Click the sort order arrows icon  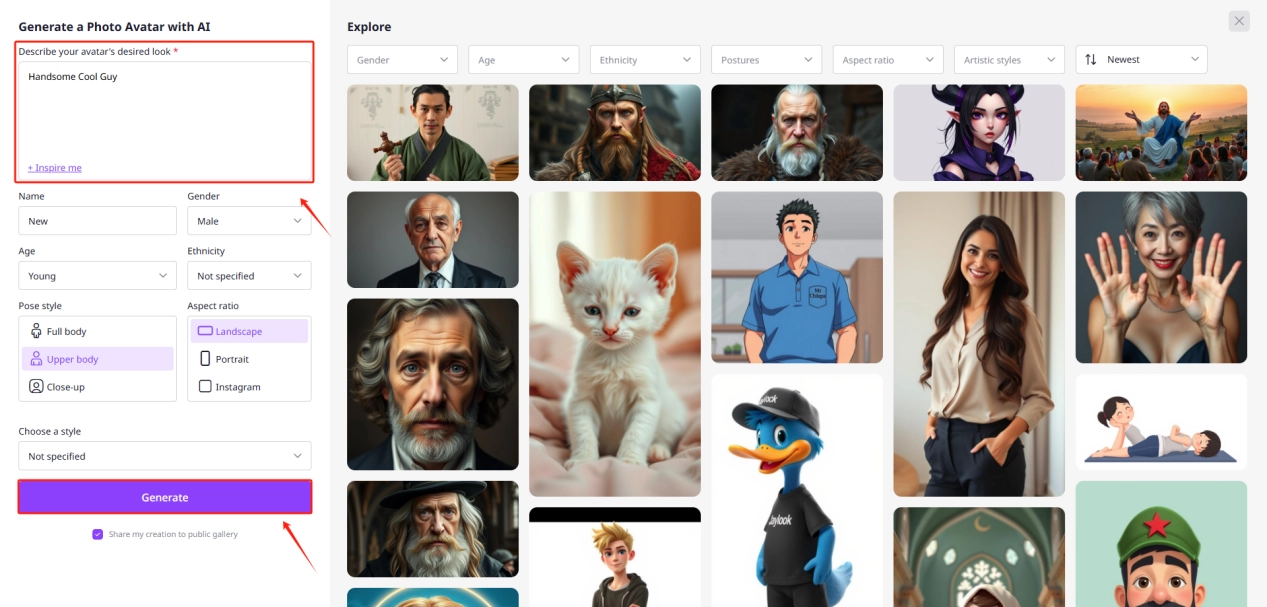(x=1091, y=60)
